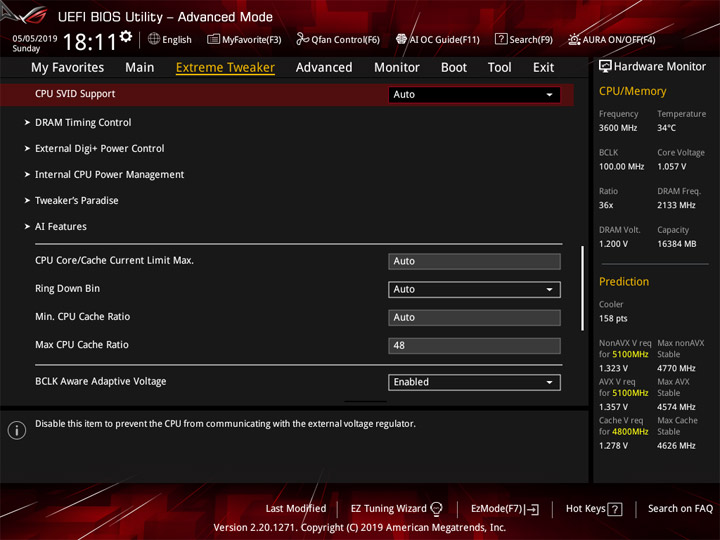Click Core Voltage value 1.057 V
The width and height of the screenshot is (720, 540).
tap(671, 167)
